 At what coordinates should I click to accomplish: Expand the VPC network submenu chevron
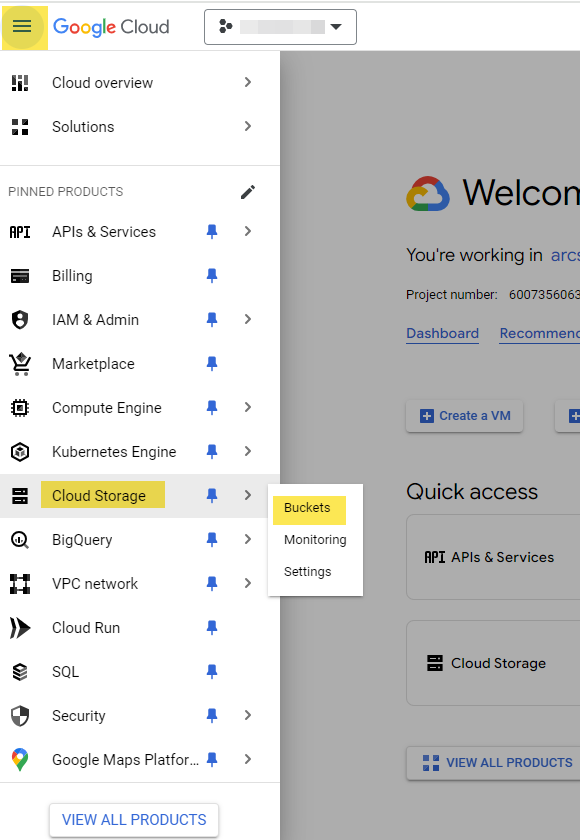(x=247, y=582)
